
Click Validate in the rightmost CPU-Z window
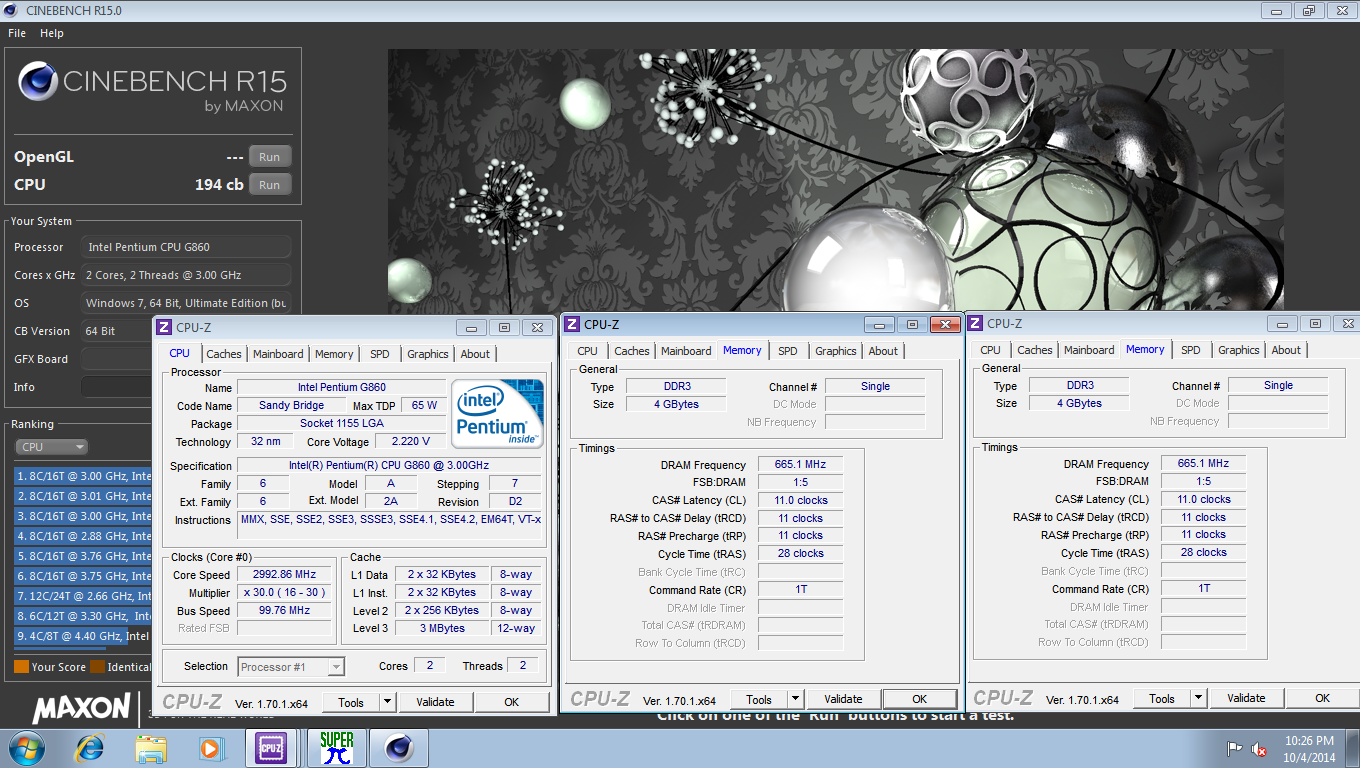[1246, 698]
